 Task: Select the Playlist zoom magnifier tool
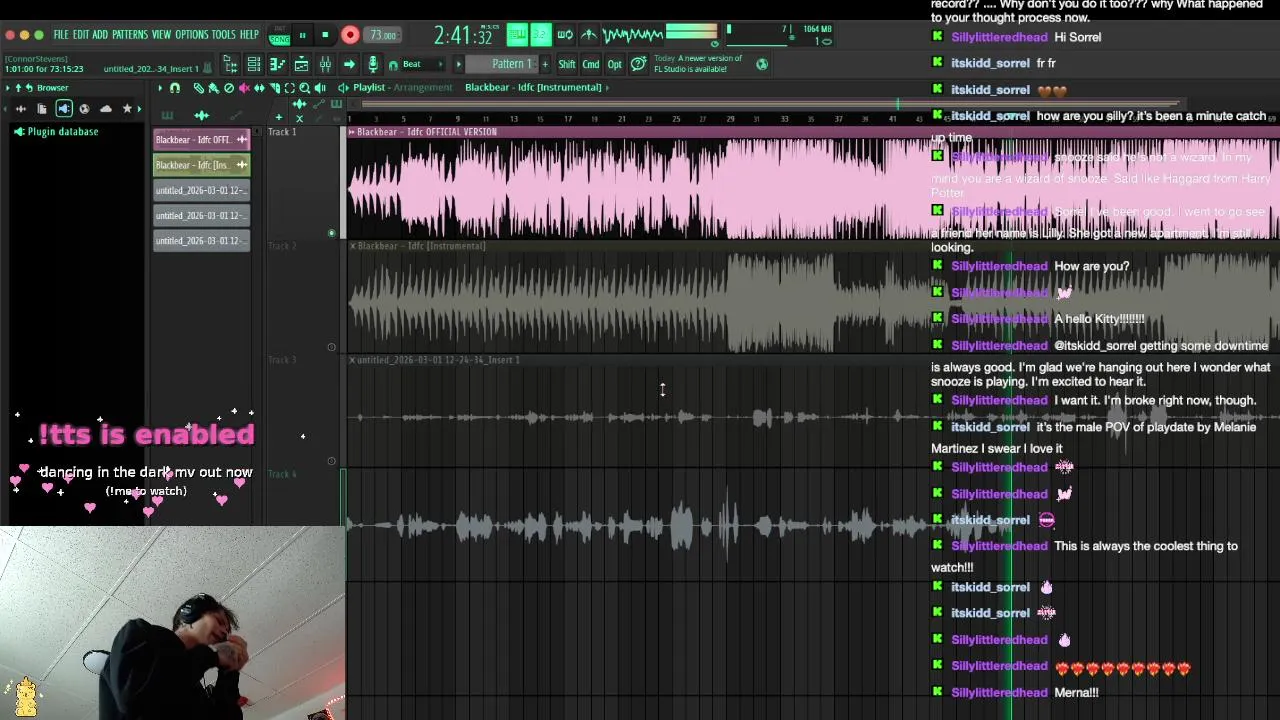304,88
